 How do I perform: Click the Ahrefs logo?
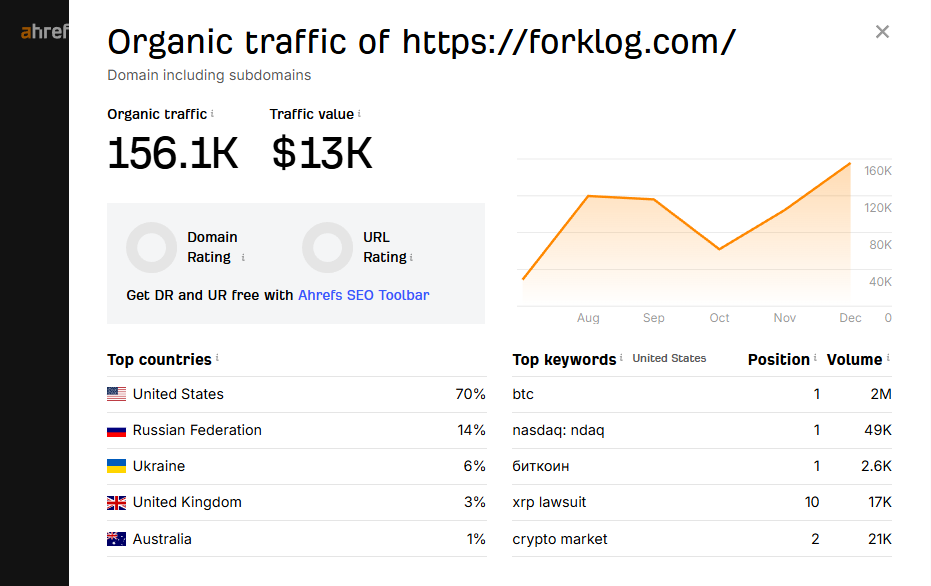pyautogui.click(x=45, y=32)
